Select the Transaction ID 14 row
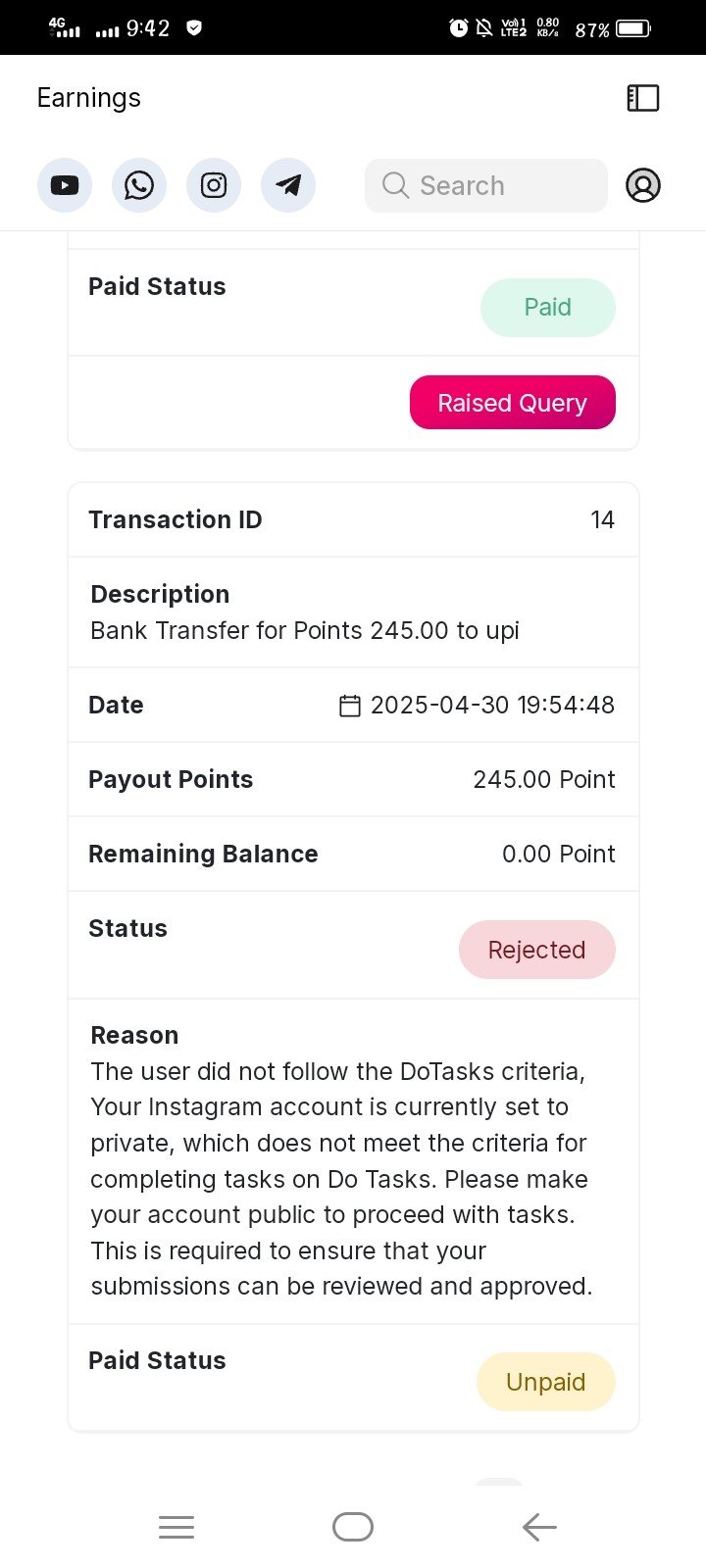Image resolution: width=706 pixels, height=1568 pixels. pos(353,519)
